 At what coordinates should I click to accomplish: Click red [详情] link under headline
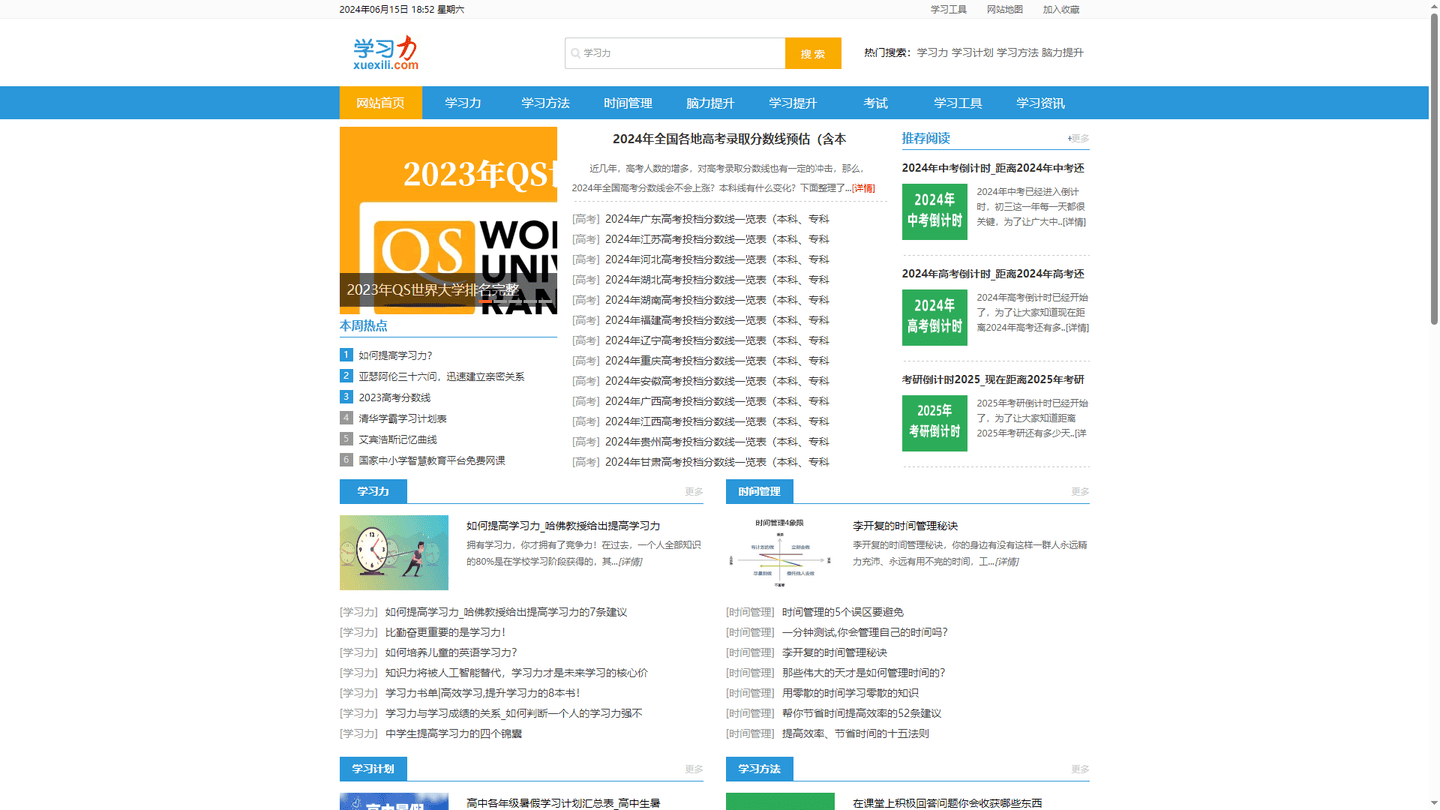click(863, 188)
